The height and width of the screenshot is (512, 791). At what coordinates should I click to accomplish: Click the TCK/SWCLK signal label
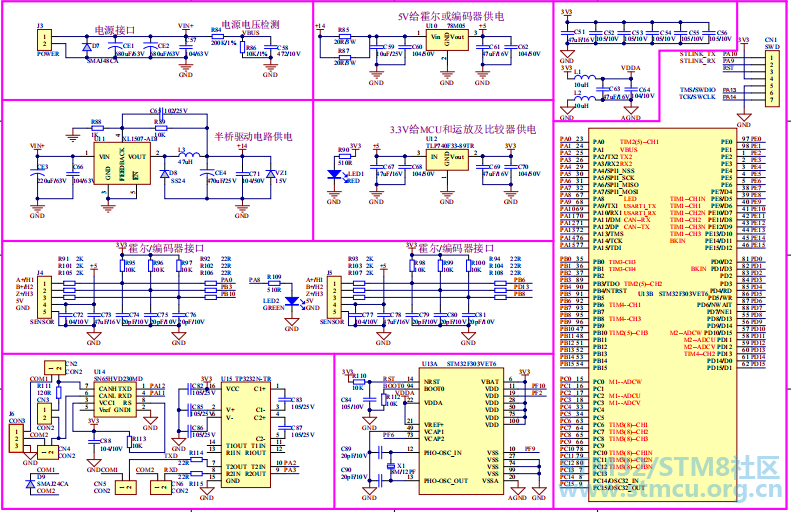[x=697, y=97]
